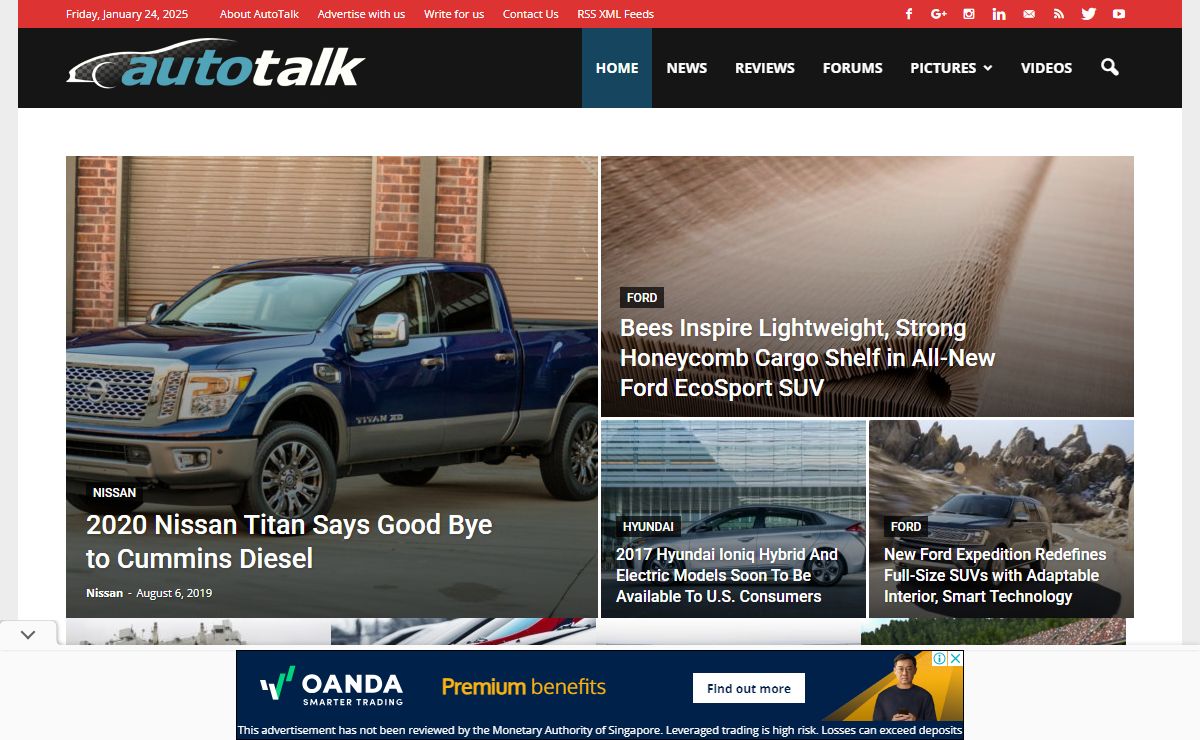Open the REVIEWS menu item

pos(765,68)
